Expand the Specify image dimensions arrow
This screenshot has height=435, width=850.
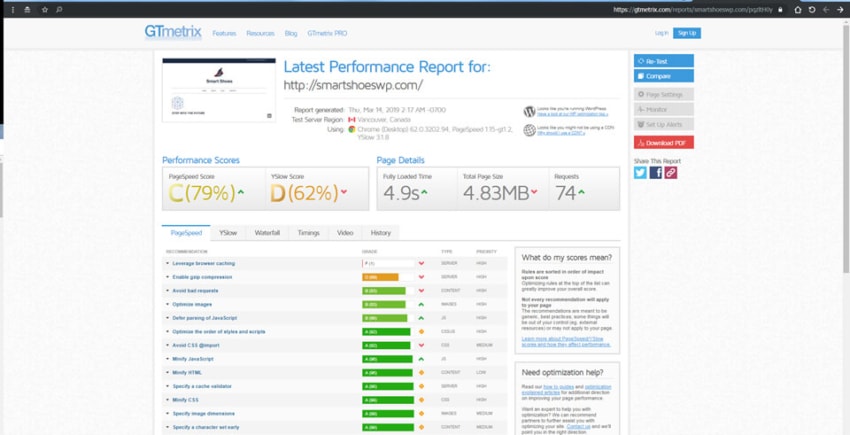(x=168, y=414)
